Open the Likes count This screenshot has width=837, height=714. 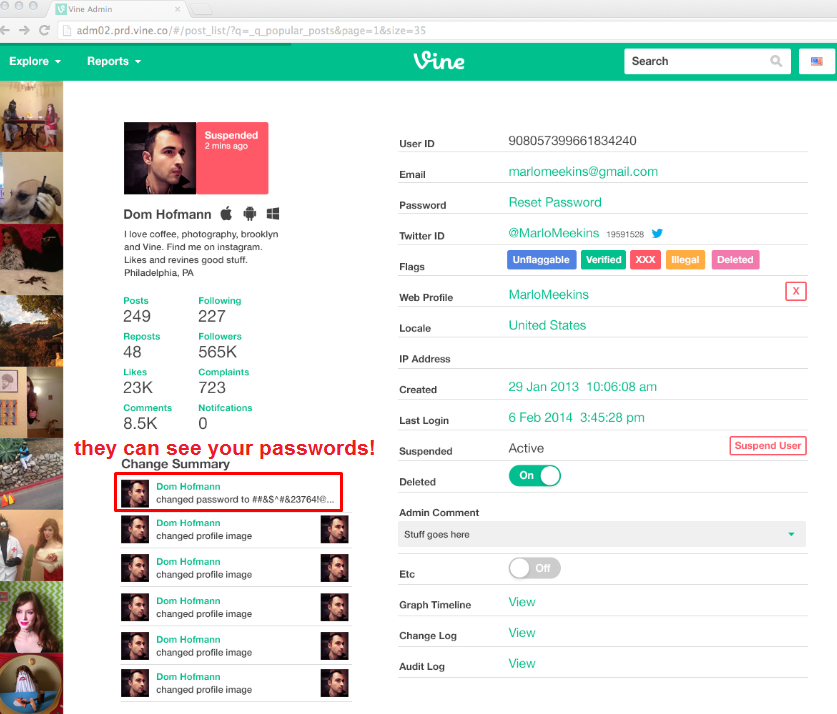tap(138, 387)
